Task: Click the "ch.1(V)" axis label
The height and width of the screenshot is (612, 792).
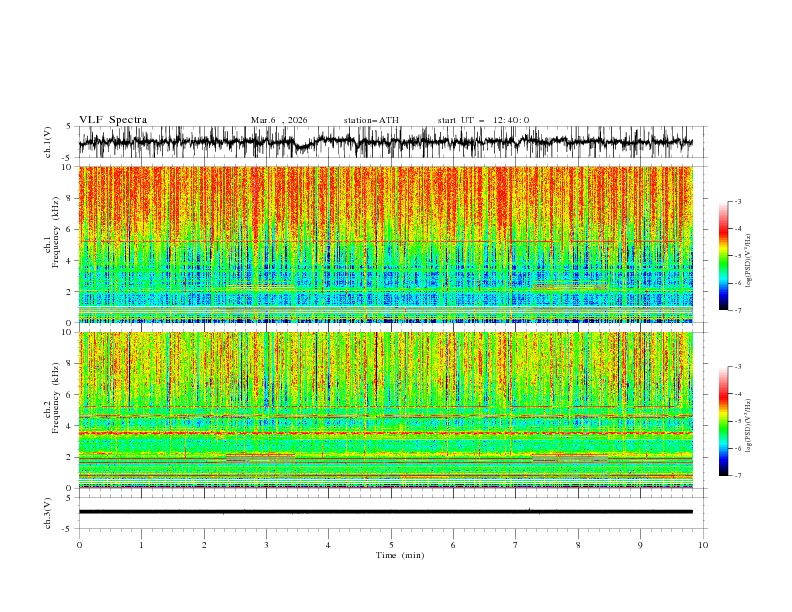Action: pos(47,142)
